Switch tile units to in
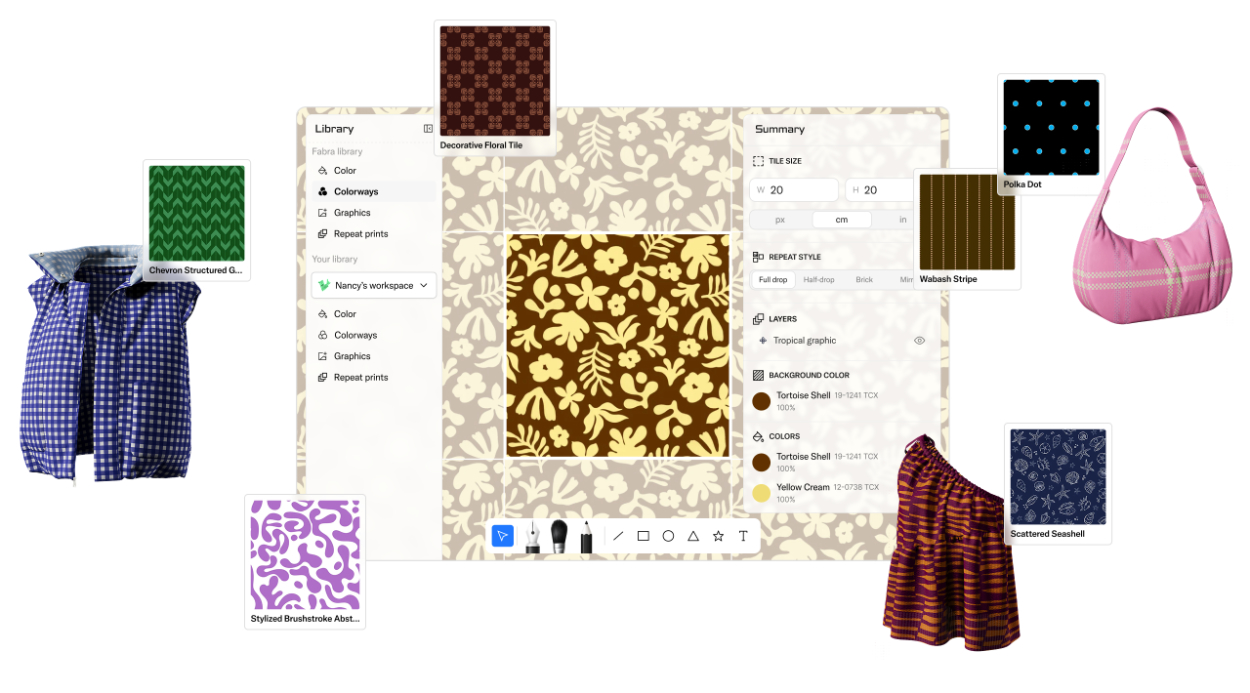 pos(902,219)
